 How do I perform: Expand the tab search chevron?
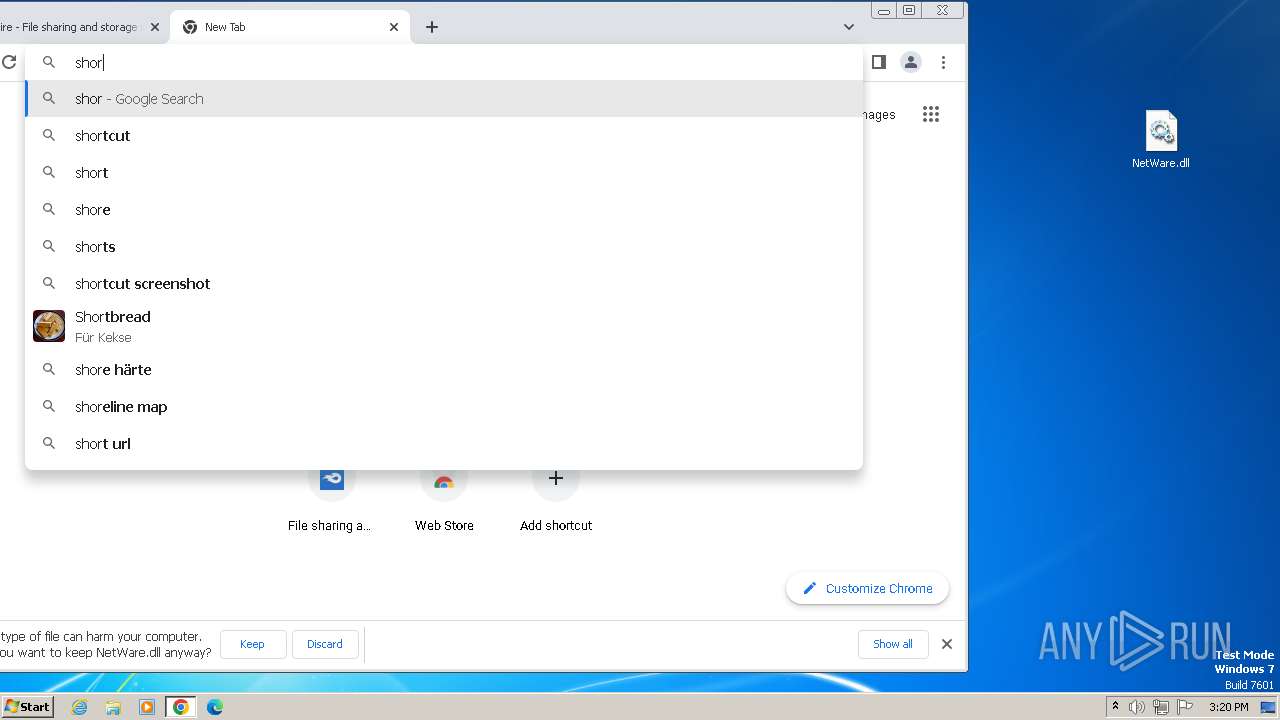(849, 27)
